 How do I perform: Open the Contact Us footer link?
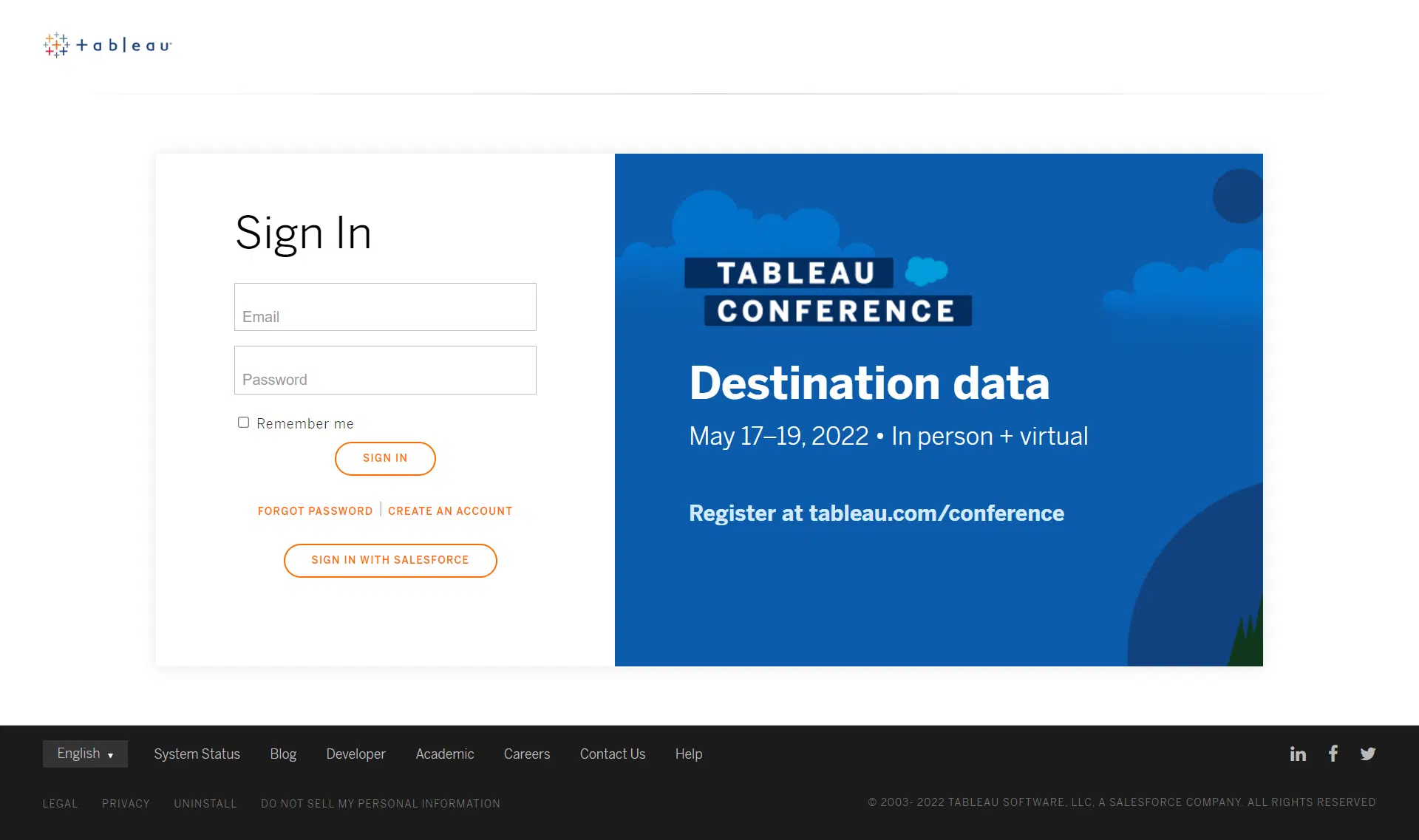click(x=613, y=754)
